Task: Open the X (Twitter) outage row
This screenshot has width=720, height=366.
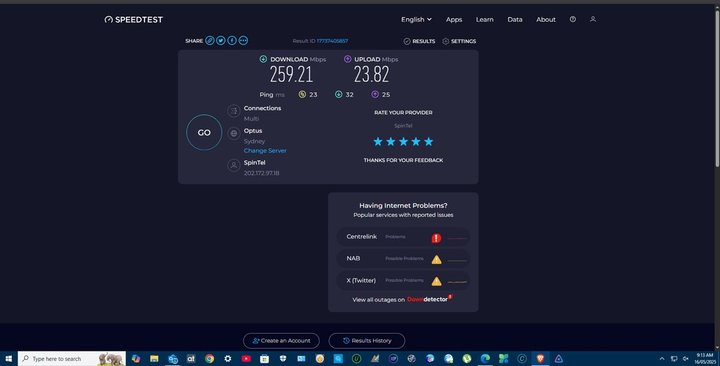Action: 403,280
